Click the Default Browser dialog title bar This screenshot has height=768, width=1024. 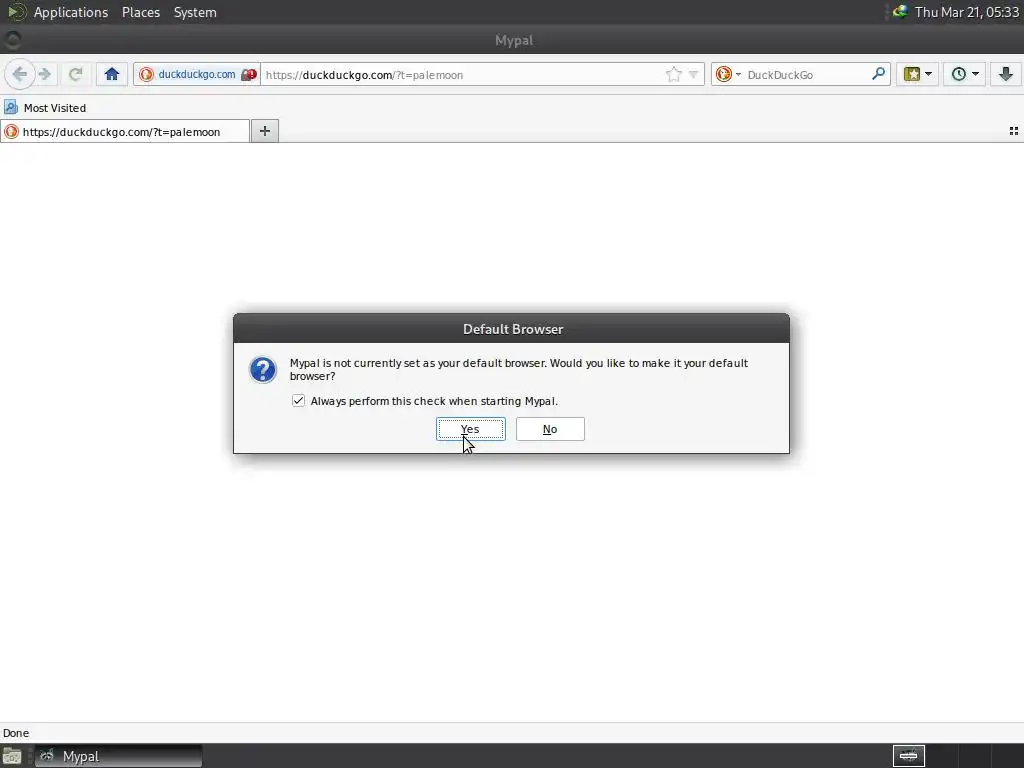(511, 328)
